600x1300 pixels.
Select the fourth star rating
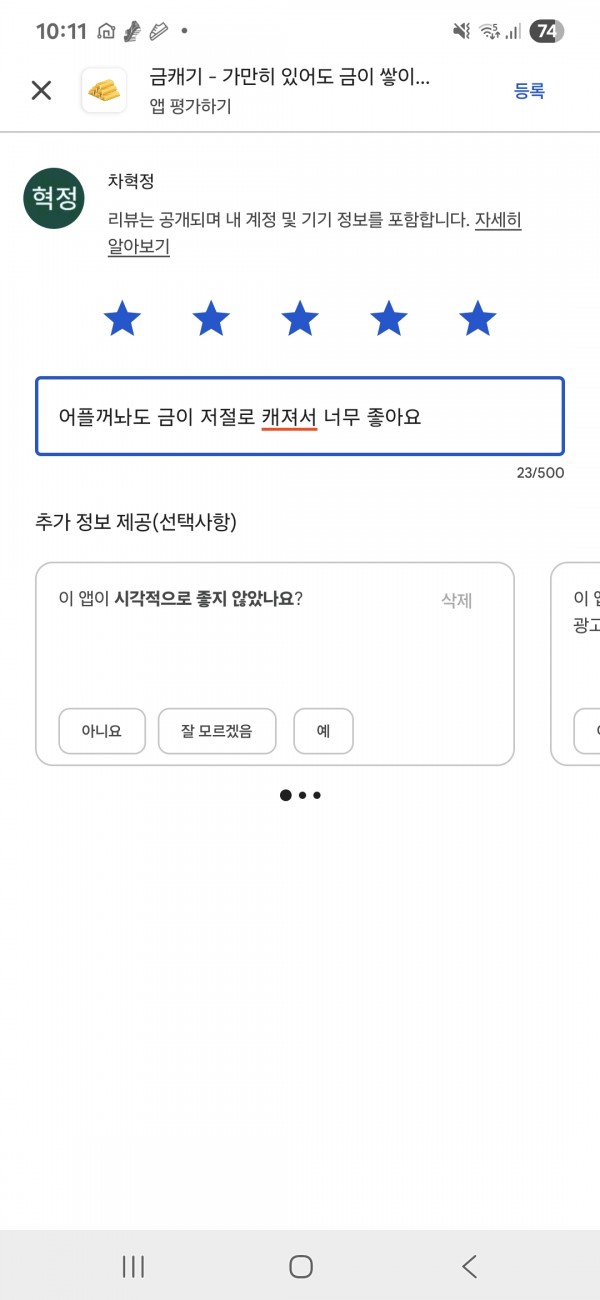pyautogui.click(x=389, y=319)
